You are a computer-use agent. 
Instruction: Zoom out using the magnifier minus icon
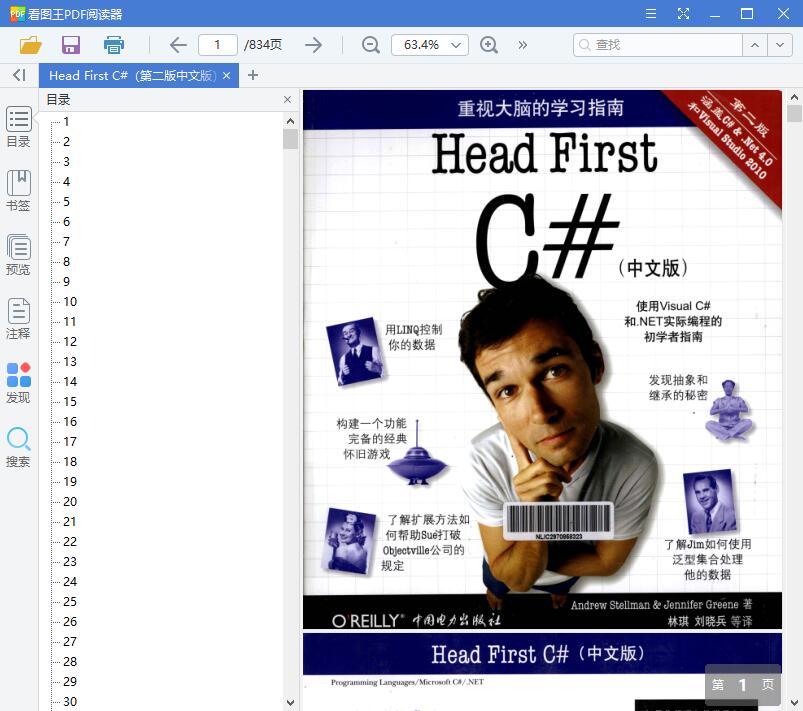370,45
